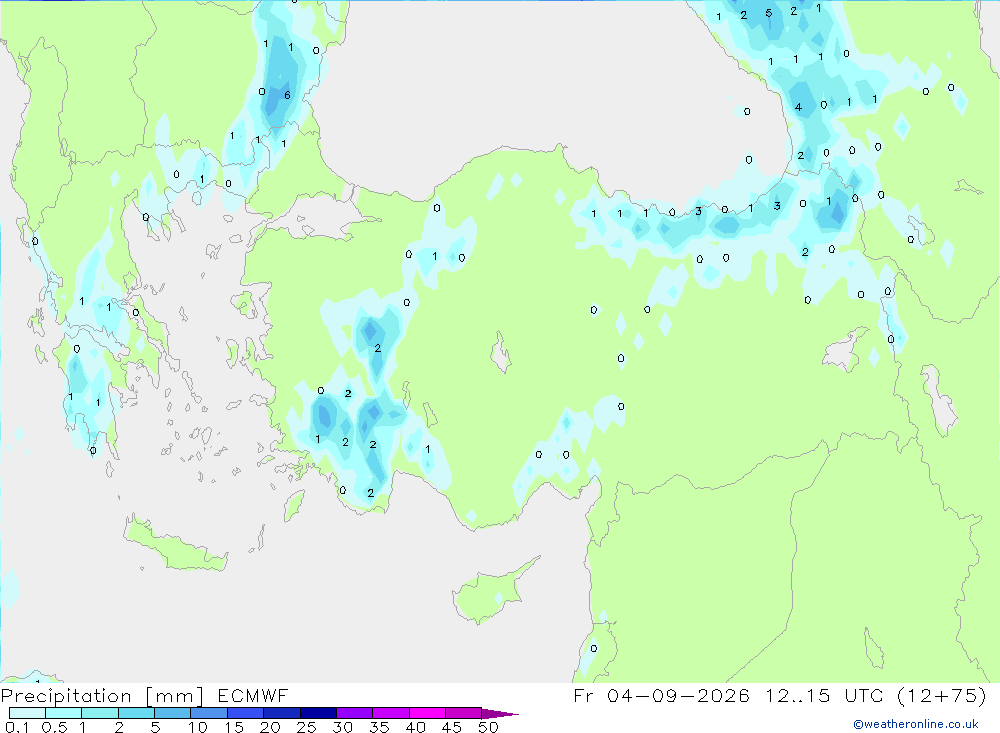Click the ECMWF model label
This screenshot has width=1000, height=733.
(253, 695)
